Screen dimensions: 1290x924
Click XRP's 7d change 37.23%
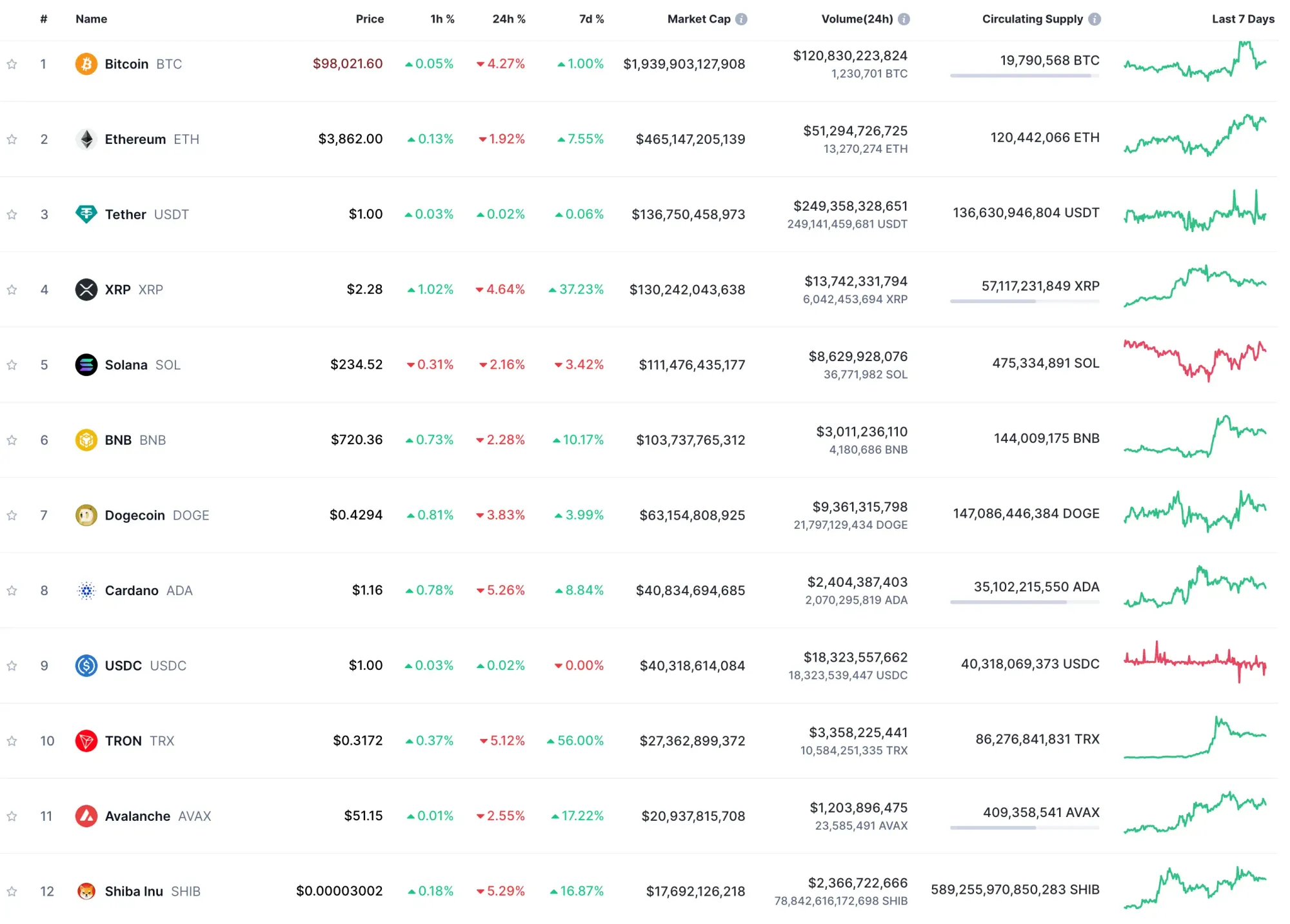tap(576, 290)
